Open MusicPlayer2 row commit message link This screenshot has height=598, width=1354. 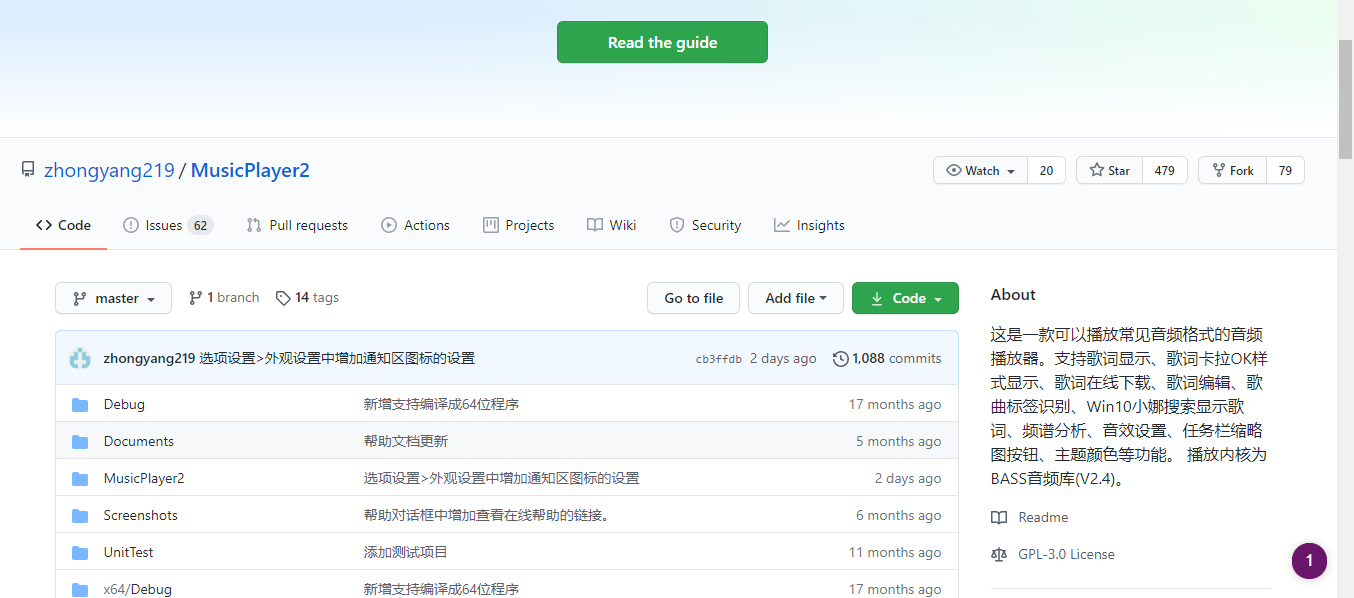(x=501, y=478)
